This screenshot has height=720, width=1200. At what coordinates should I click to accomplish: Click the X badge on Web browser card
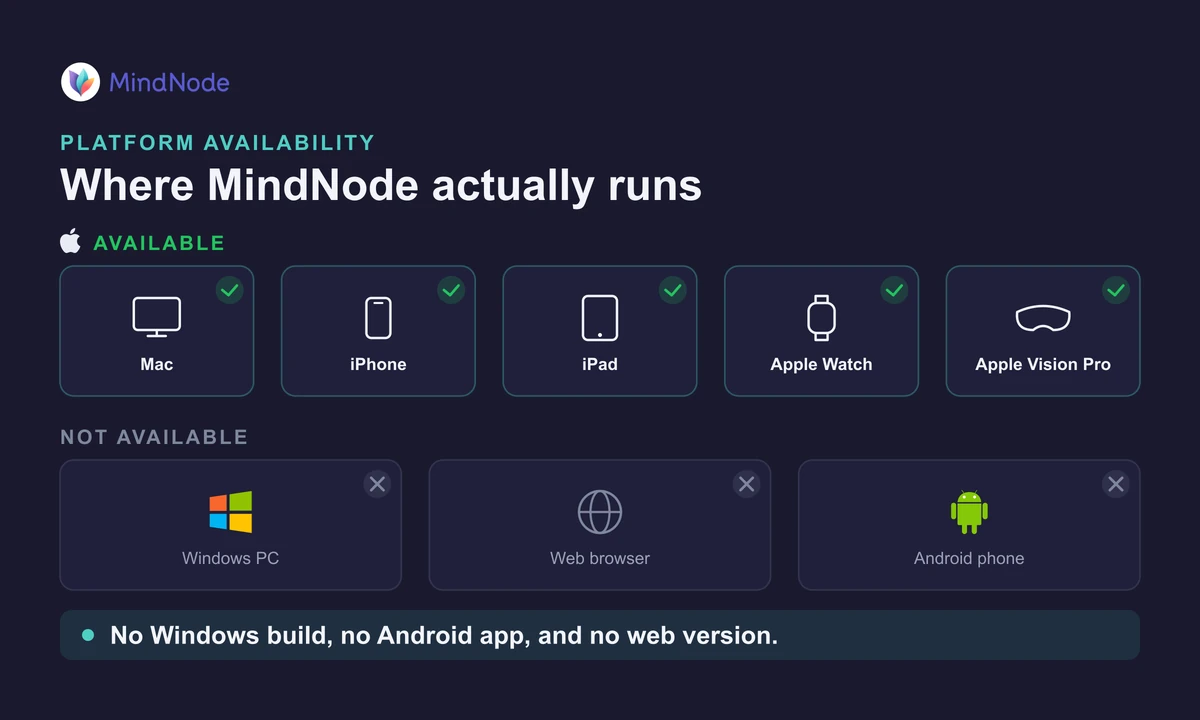click(x=746, y=484)
